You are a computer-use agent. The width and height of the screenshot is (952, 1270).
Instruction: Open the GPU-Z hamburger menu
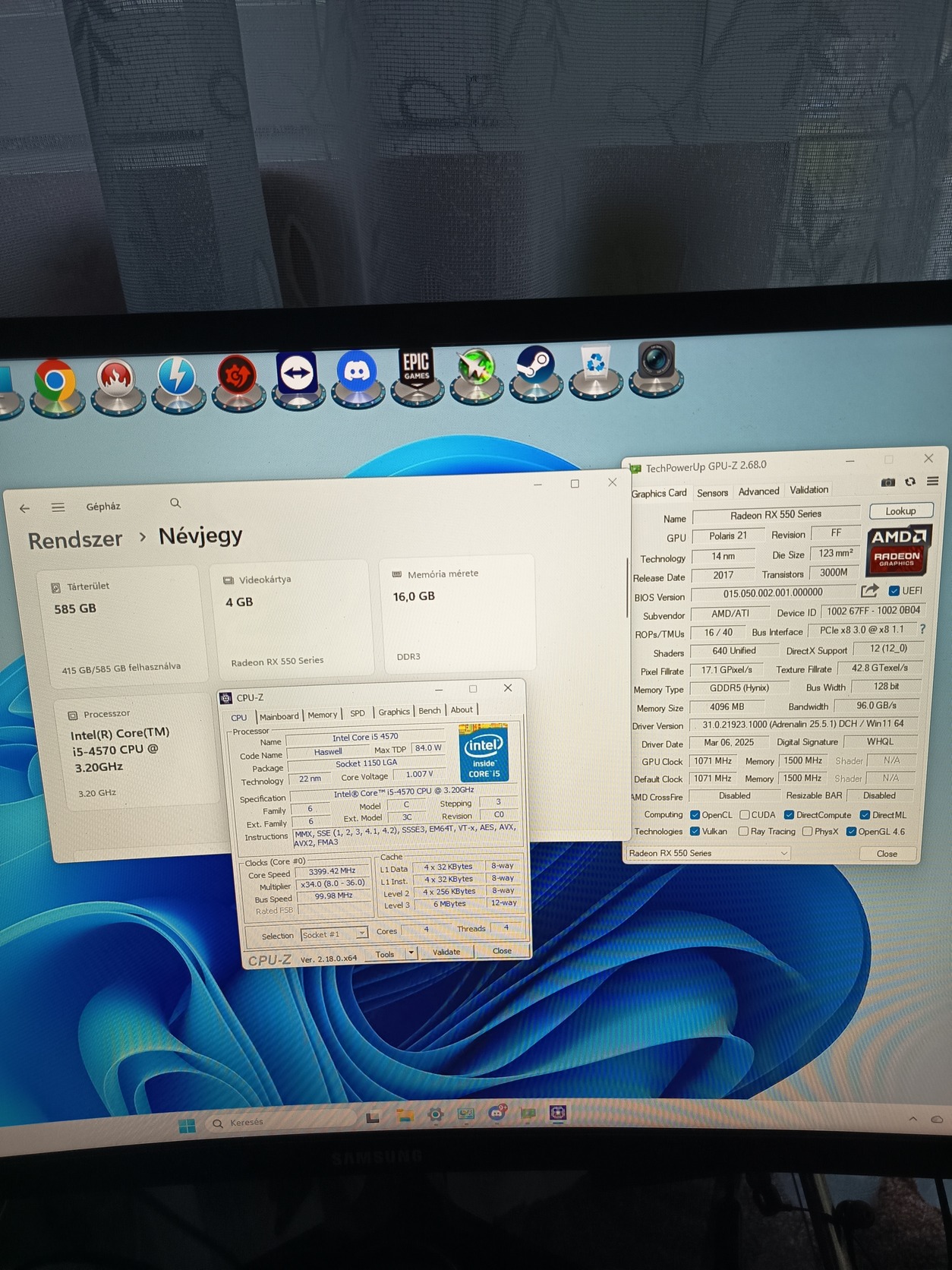pyautogui.click(x=933, y=481)
